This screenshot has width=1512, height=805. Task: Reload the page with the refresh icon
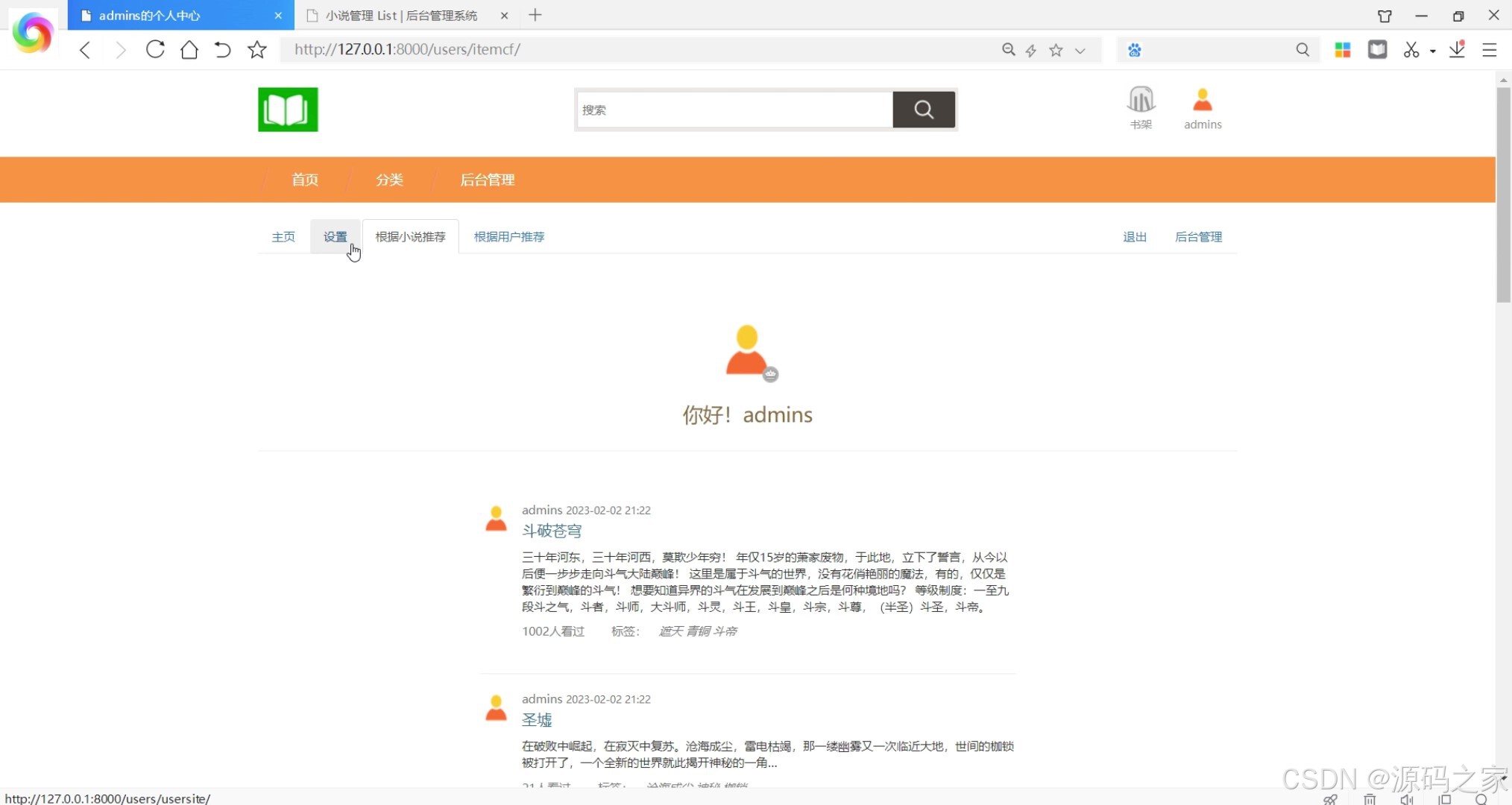tap(155, 50)
